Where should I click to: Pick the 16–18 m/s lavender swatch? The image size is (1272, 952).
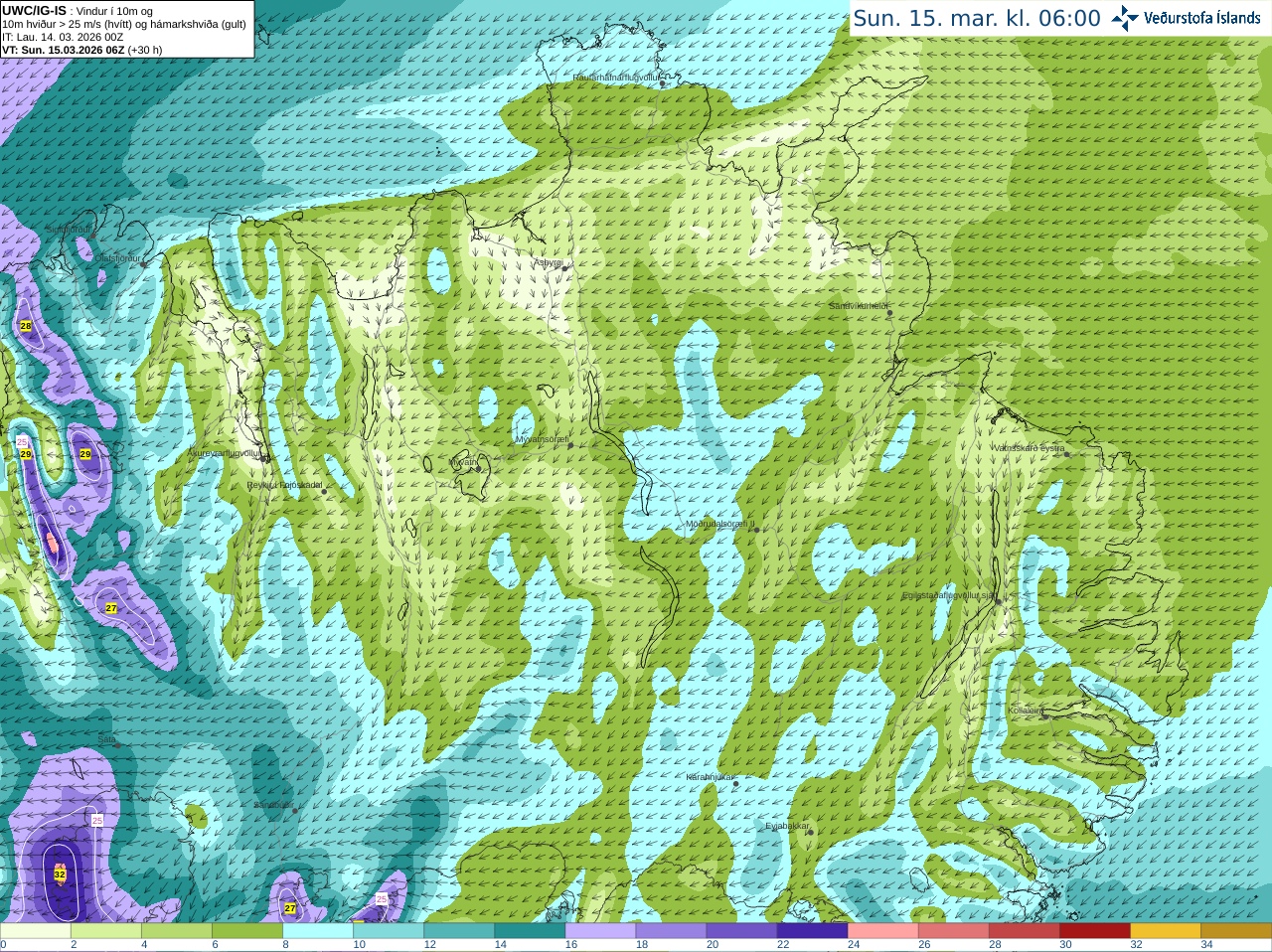coord(600,931)
